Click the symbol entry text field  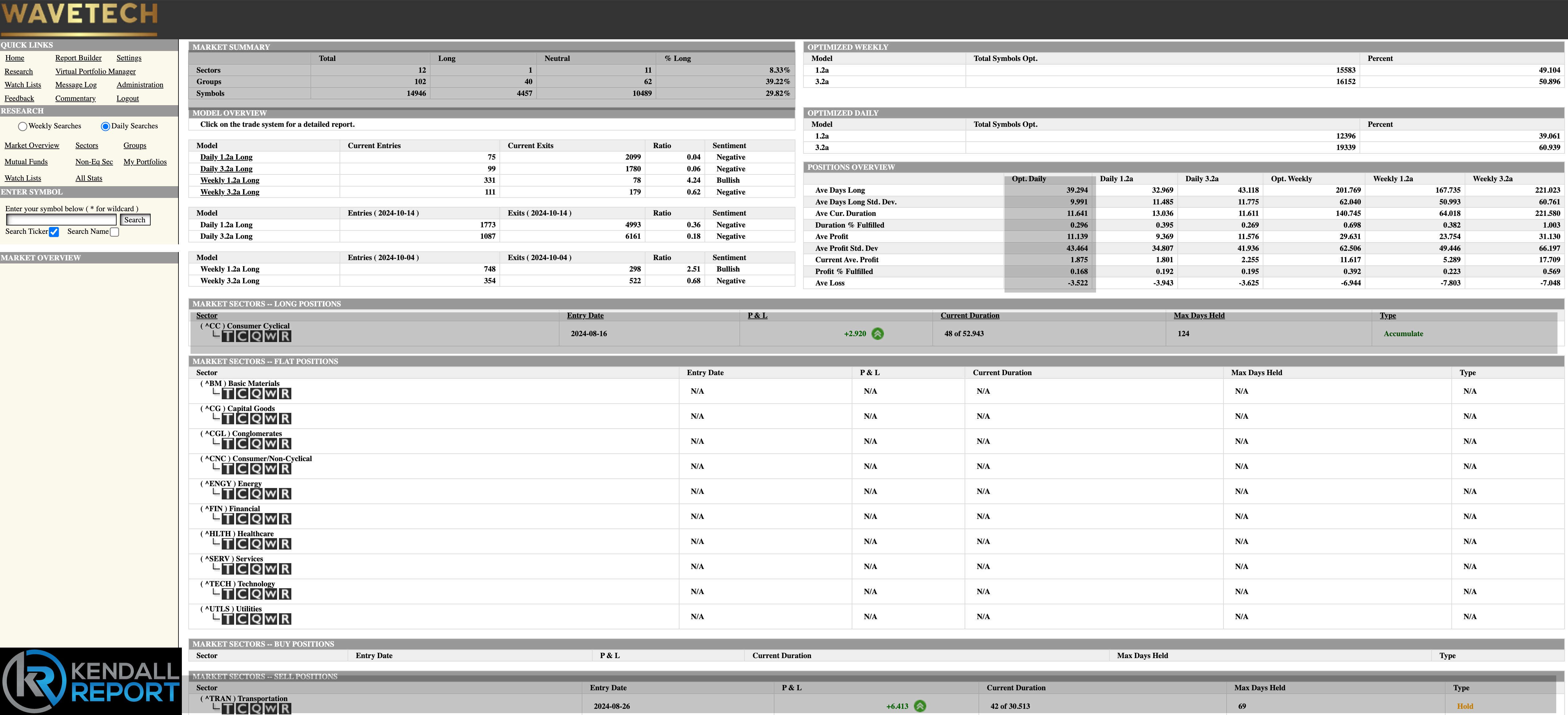61,220
